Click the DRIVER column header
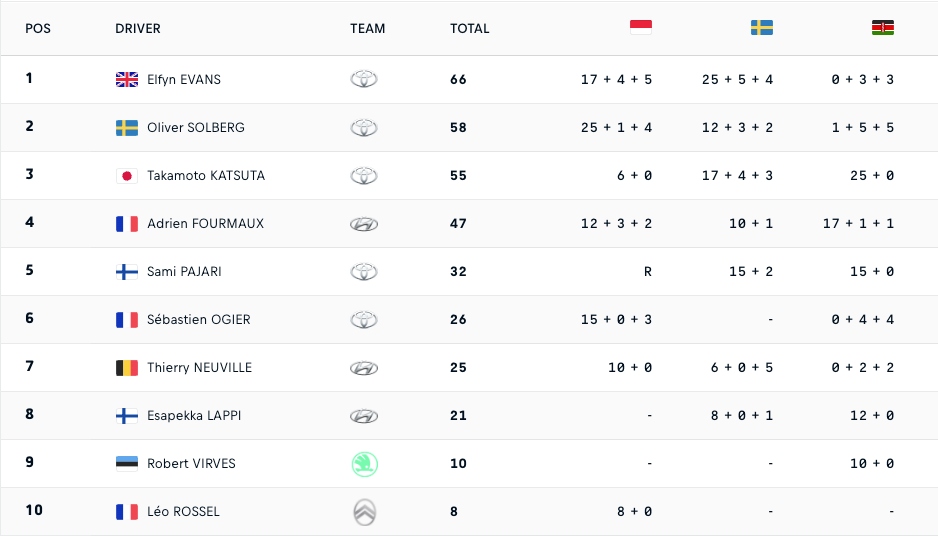This screenshot has width=938, height=536. 138,29
